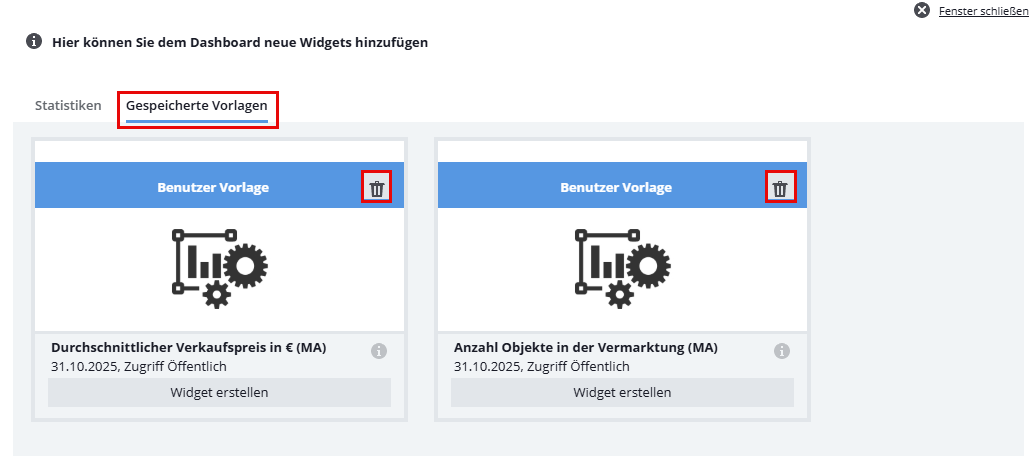
Task: Click chart-gear icon of Durchschnittlicher Verkaufspreis template
Action: pyautogui.click(x=219, y=267)
